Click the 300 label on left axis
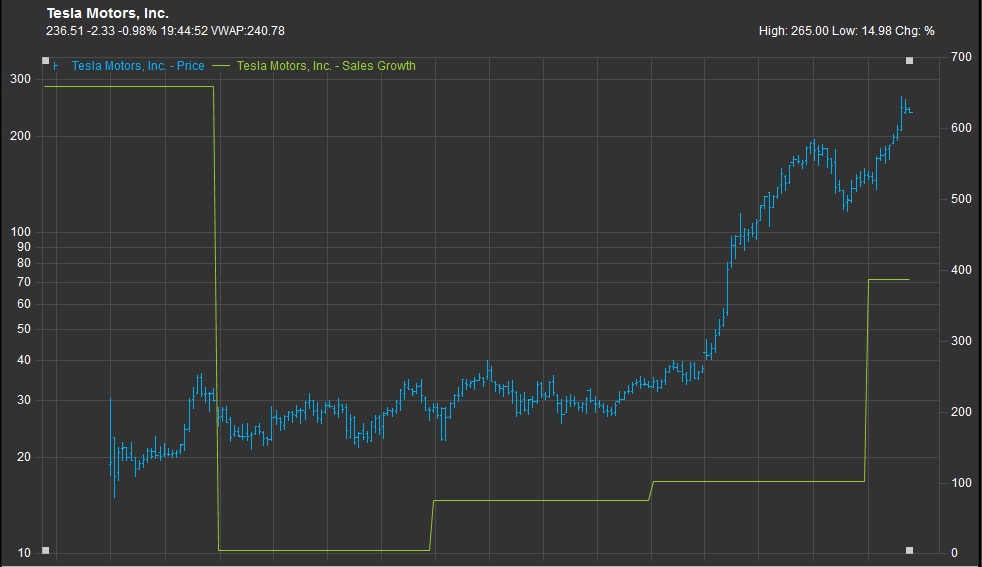 click(x=20, y=79)
